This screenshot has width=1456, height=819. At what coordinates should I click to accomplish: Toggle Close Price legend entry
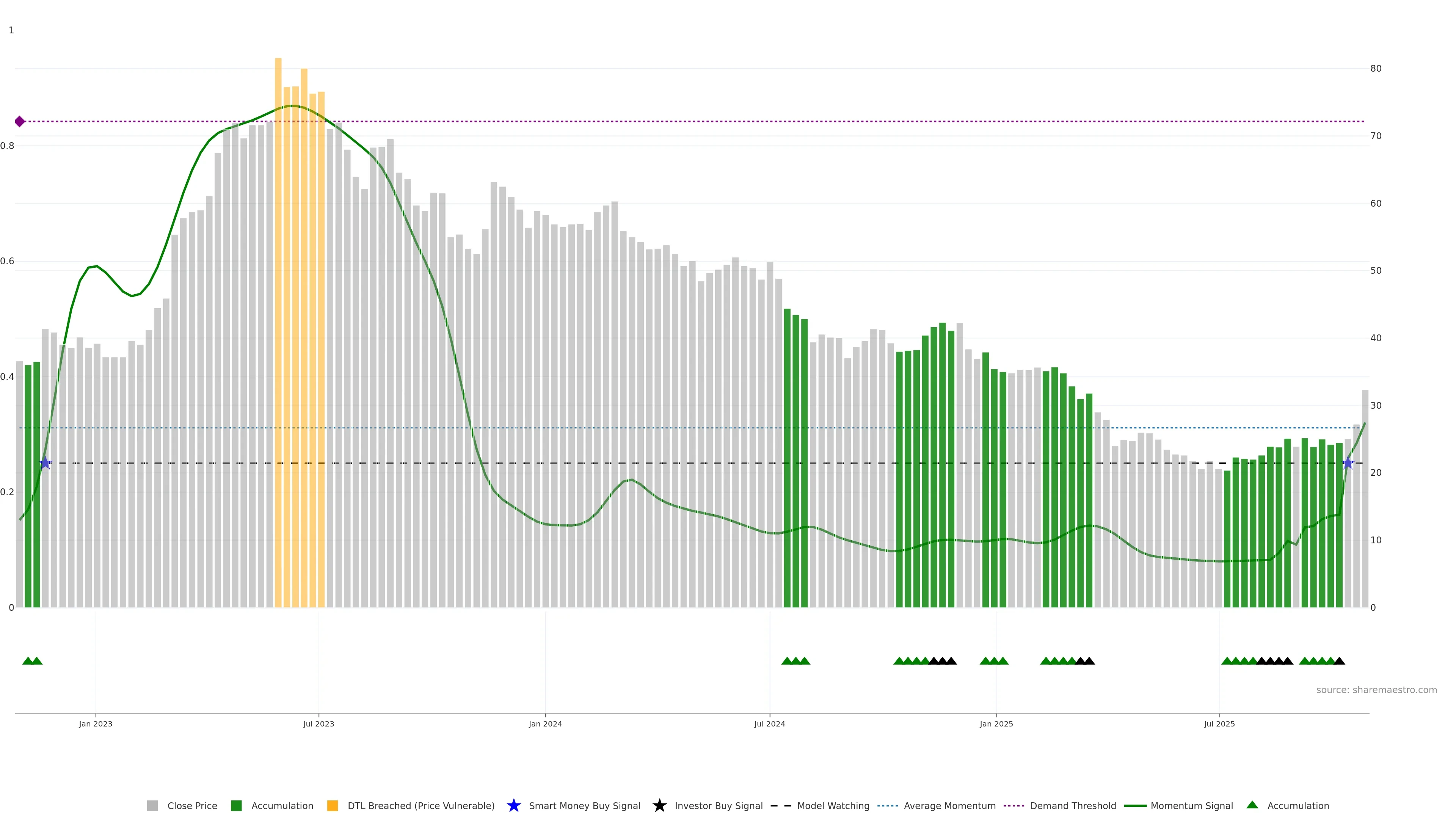pos(191,806)
